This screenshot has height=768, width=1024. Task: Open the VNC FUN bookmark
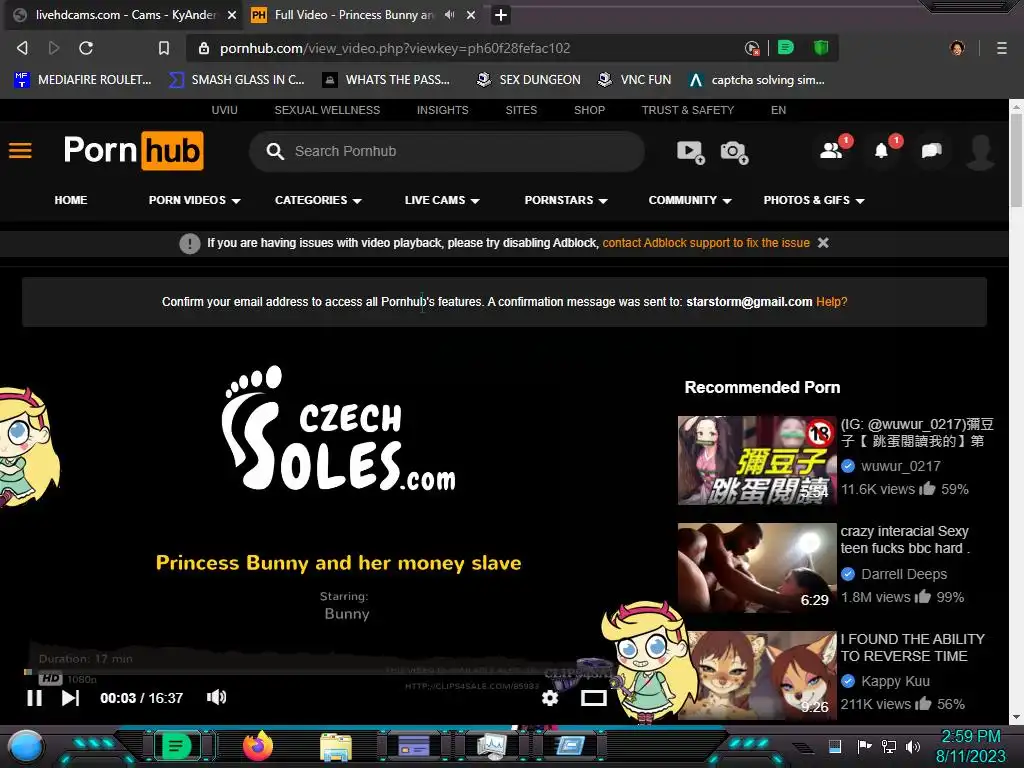[x=635, y=80]
